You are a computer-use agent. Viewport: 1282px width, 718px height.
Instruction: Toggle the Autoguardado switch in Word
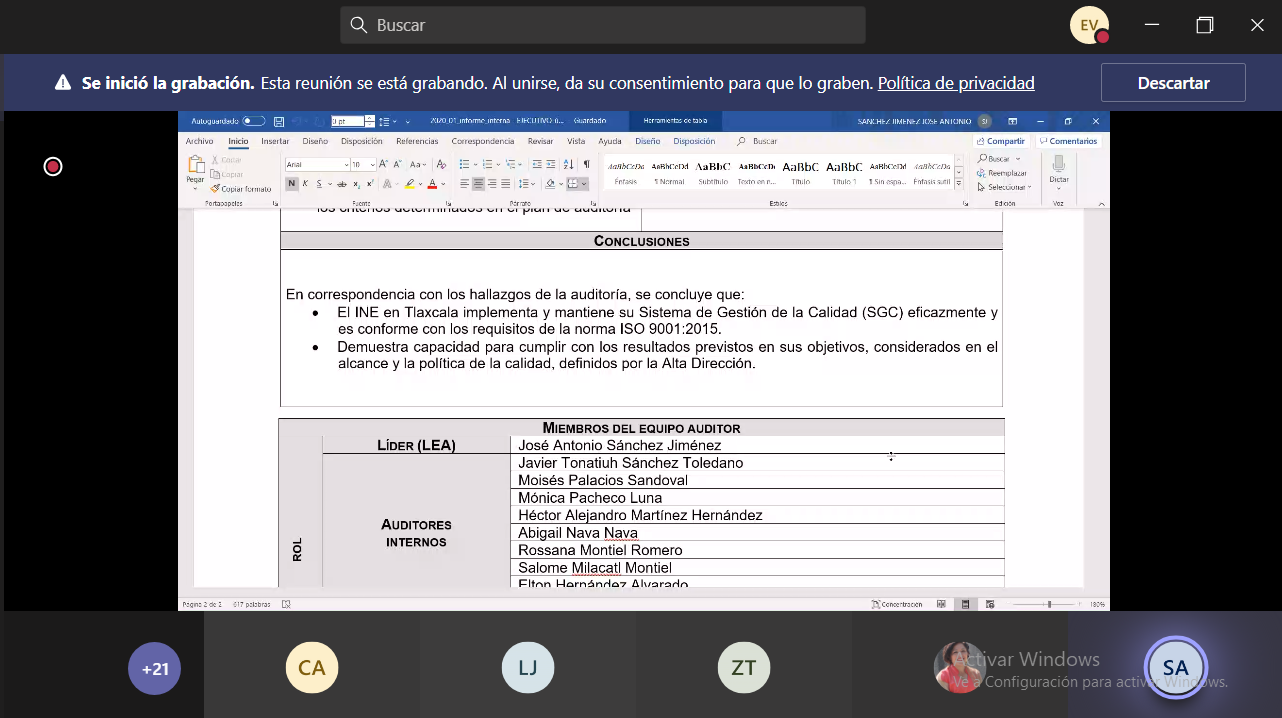pos(254,121)
